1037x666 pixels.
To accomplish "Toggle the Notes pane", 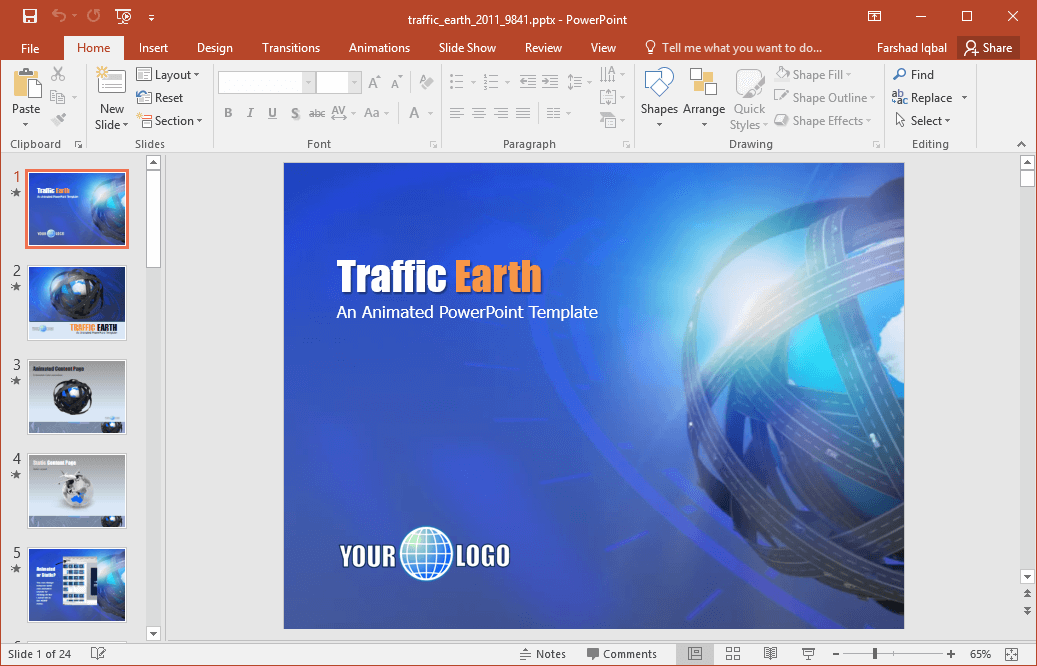I will pyautogui.click(x=543, y=654).
